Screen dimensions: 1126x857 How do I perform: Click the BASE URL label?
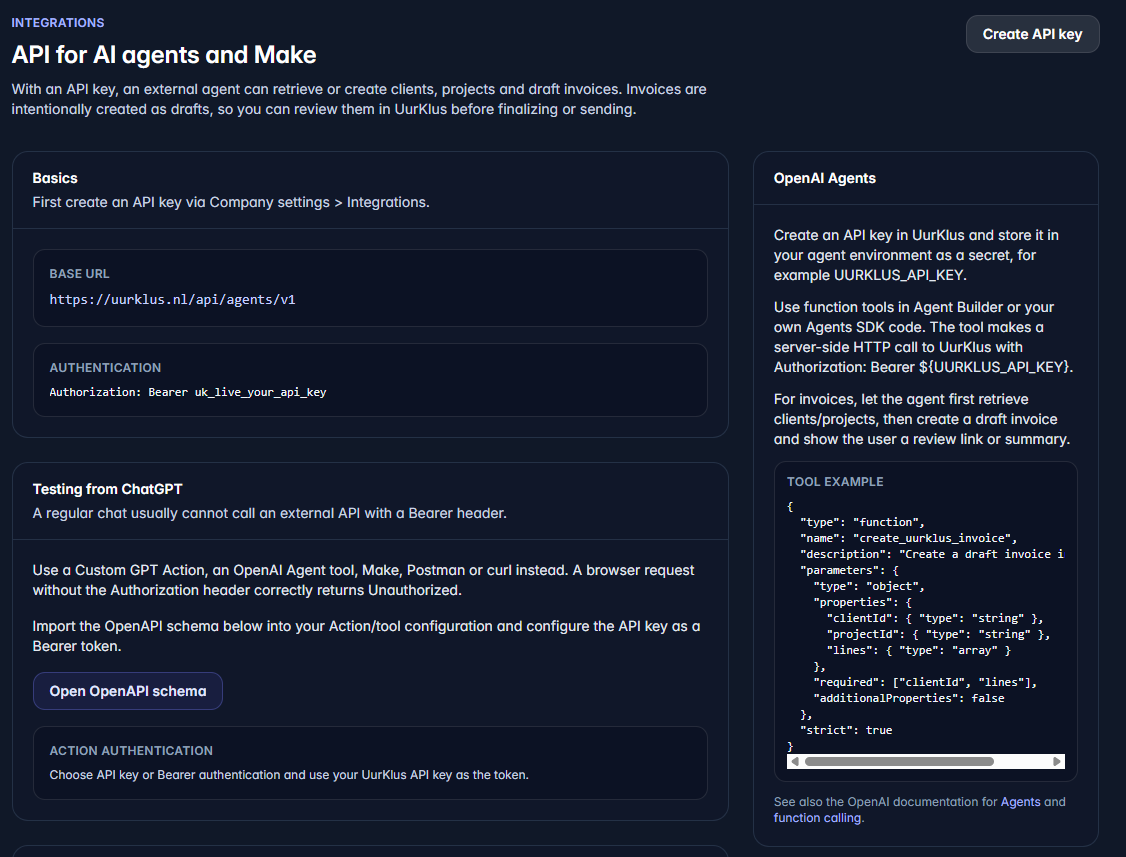pyautogui.click(x=79, y=274)
